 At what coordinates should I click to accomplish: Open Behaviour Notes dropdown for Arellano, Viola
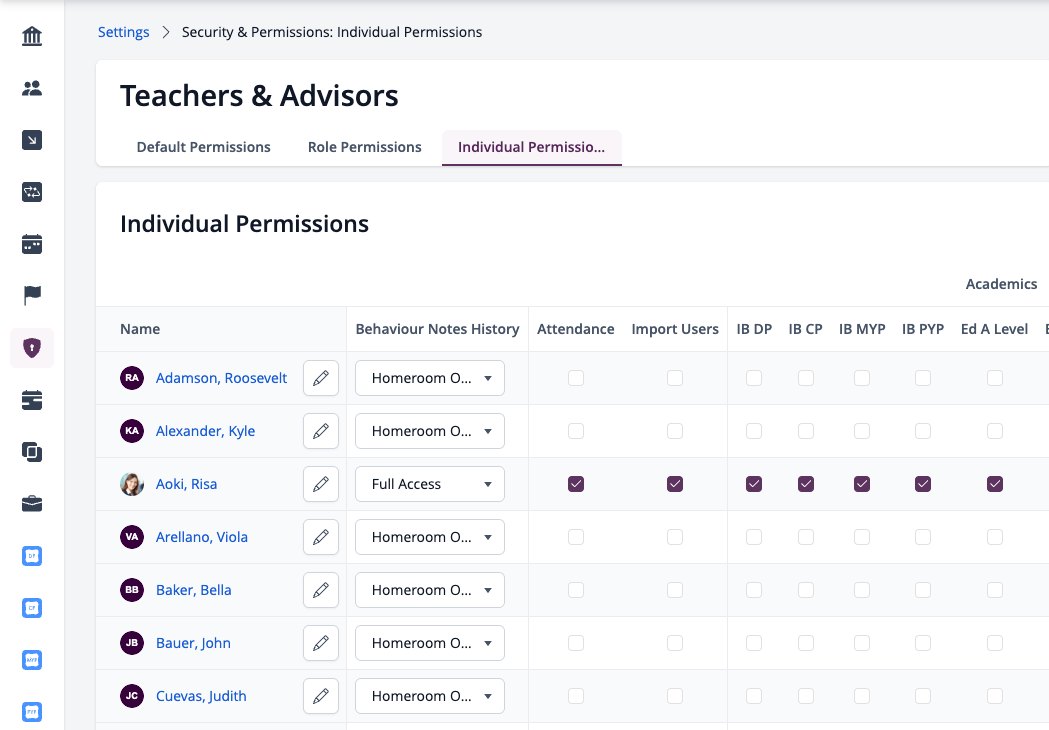[x=430, y=537]
